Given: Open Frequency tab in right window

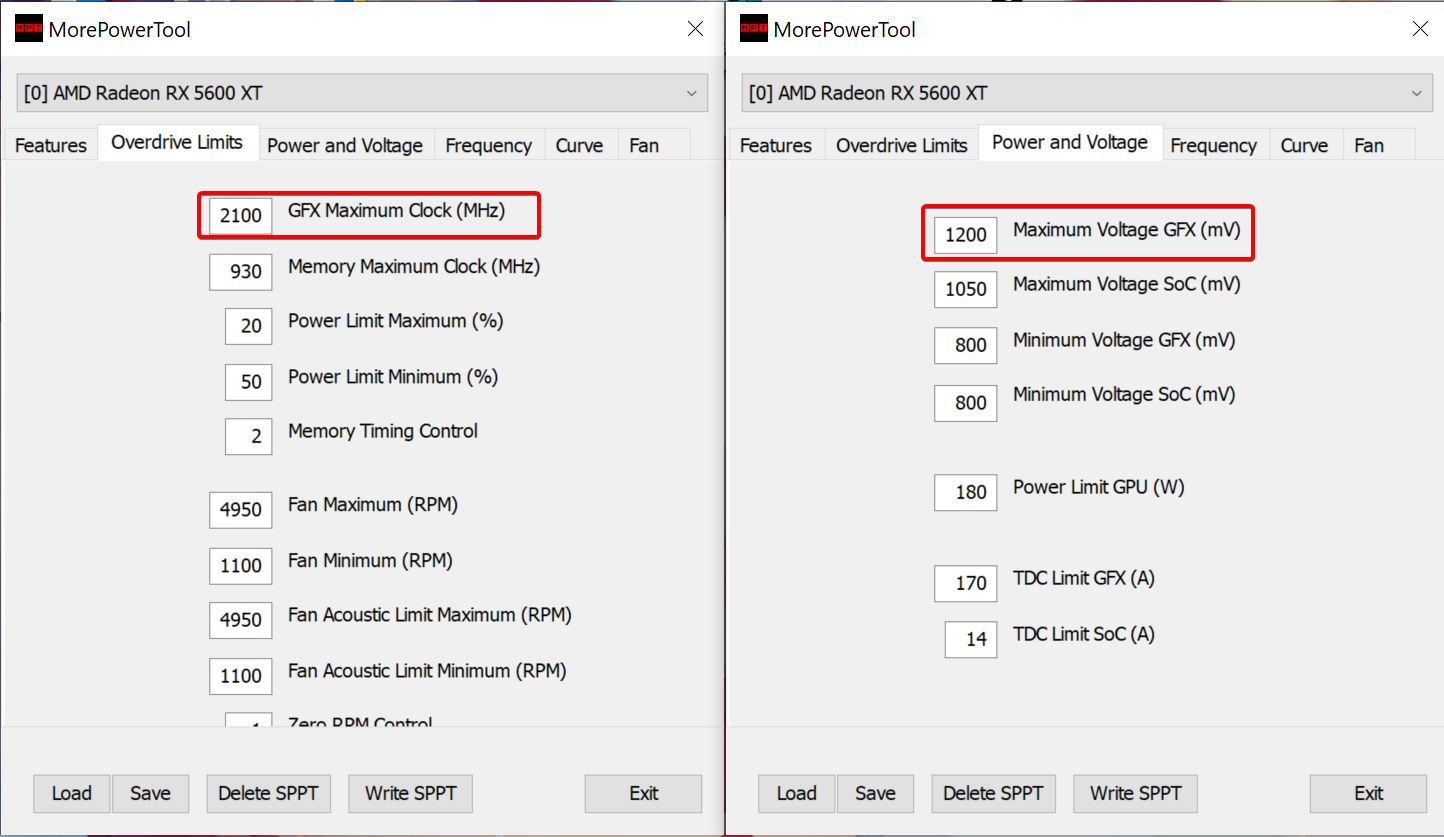Looking at the screenshot, I should 1214,145.
